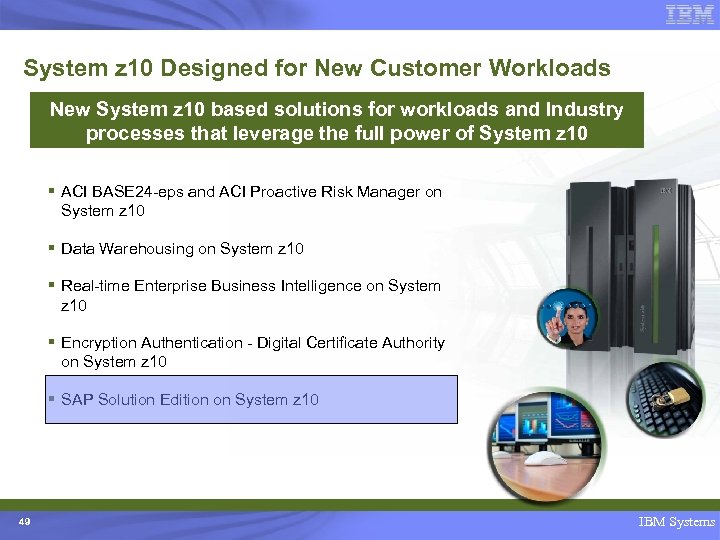720x540 pixels.
Task: Click the highlighted 'SAP Solution Edition on System z10' box
Action: 251,399
